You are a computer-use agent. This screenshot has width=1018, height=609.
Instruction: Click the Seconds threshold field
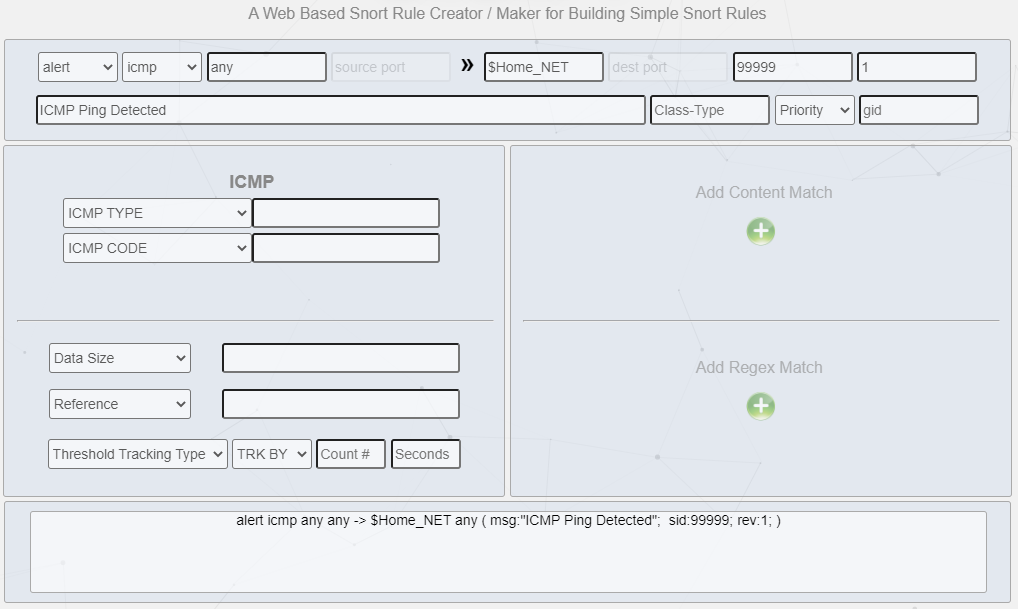click(425, 453)
